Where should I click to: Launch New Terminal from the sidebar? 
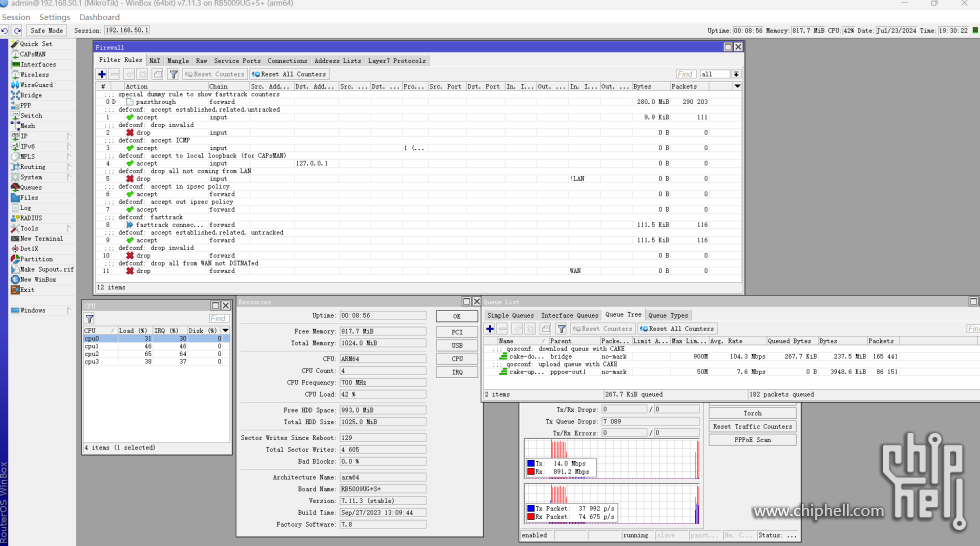click(41, 239)
